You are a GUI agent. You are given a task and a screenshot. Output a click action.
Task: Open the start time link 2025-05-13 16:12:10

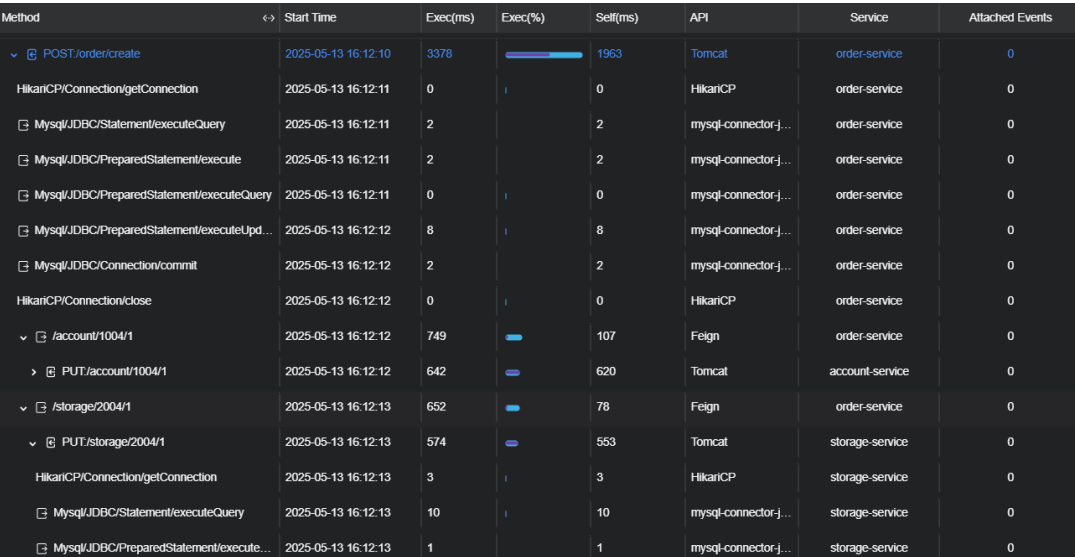point(338,54)
